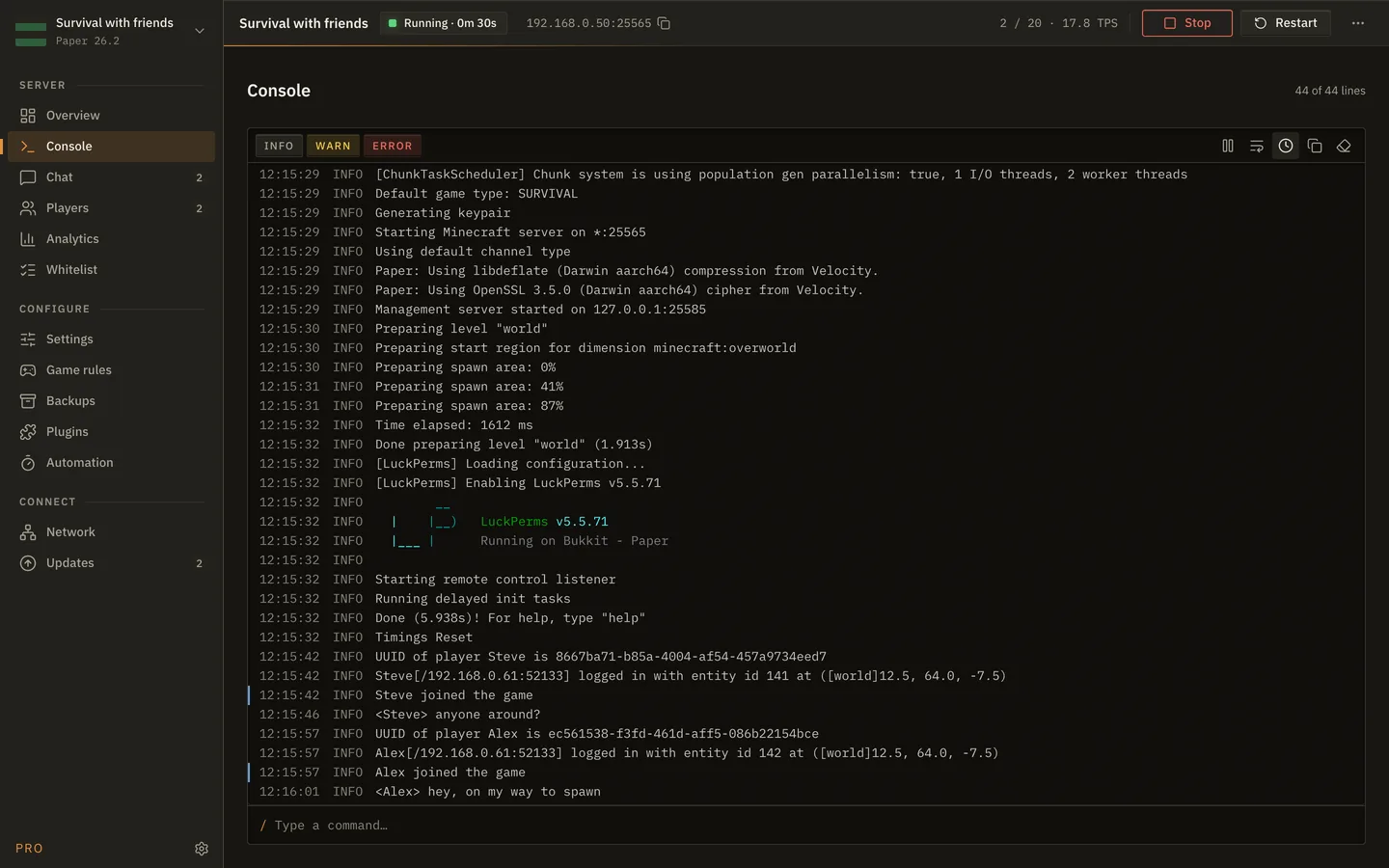Click the server status Running indicator
1389x868 pixels.
point(443,23)
